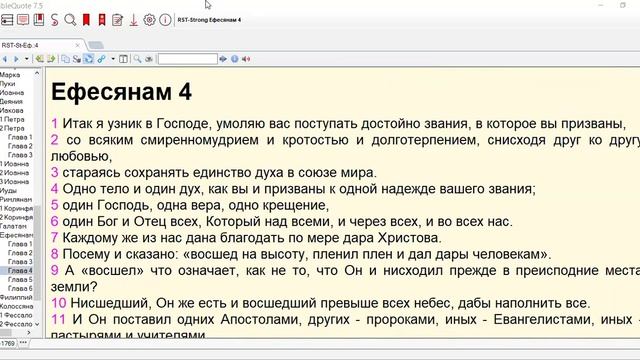This screenshot has height=360, width=640.
Task: Open the red Strong's numbers S icon
Action: [55, 20]
